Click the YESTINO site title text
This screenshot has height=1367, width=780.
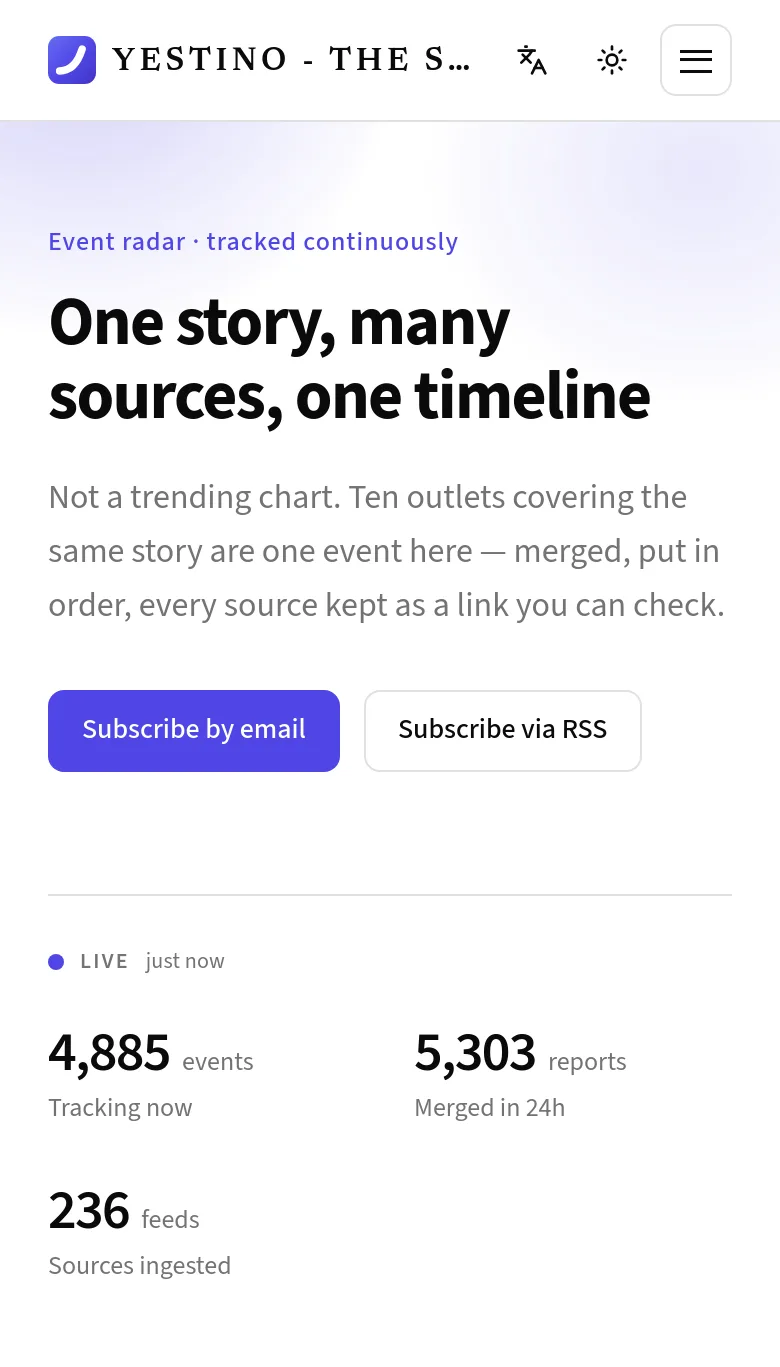pos(291,60)
